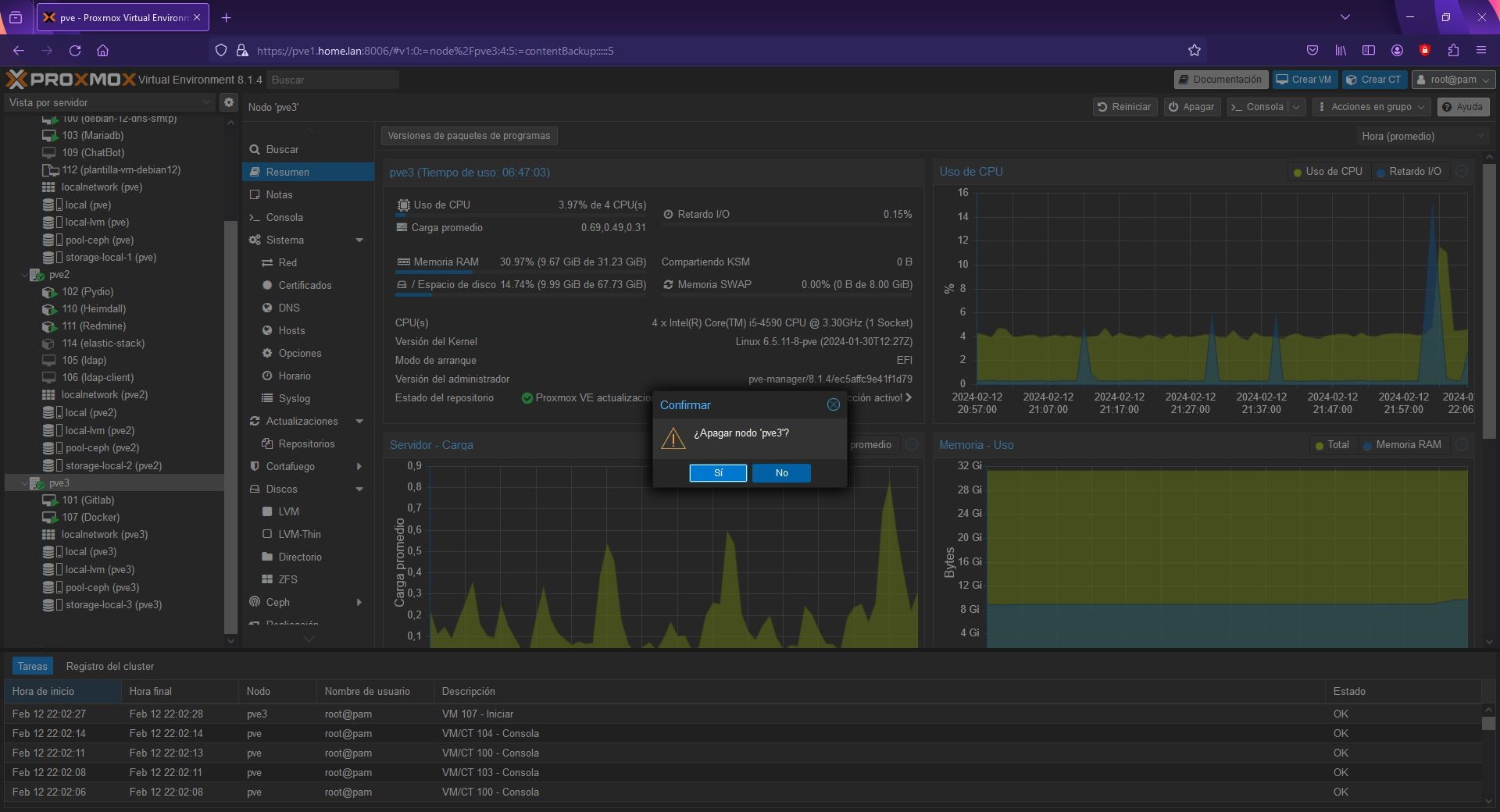
Task: Select VM 109 (ChatBot) icon in tree
Action: pos(49,152)
